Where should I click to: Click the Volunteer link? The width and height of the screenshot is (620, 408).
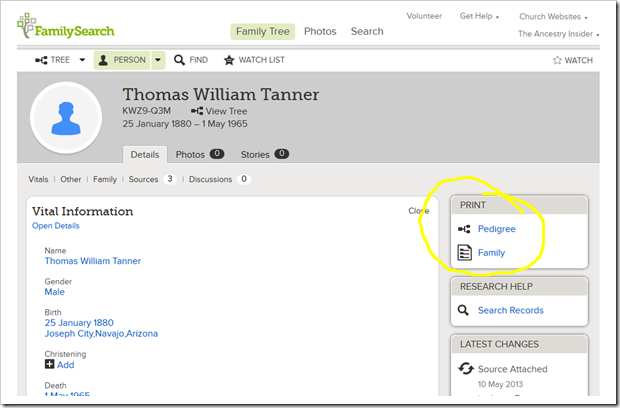424,16
